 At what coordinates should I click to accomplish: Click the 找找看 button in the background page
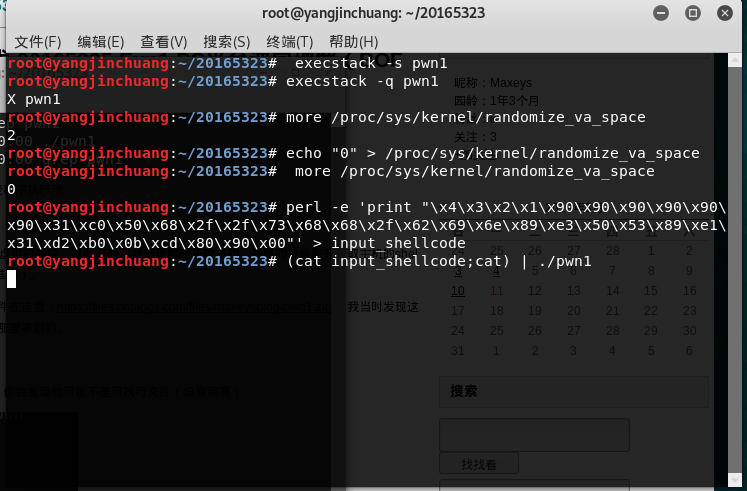(x=479, y=464)
